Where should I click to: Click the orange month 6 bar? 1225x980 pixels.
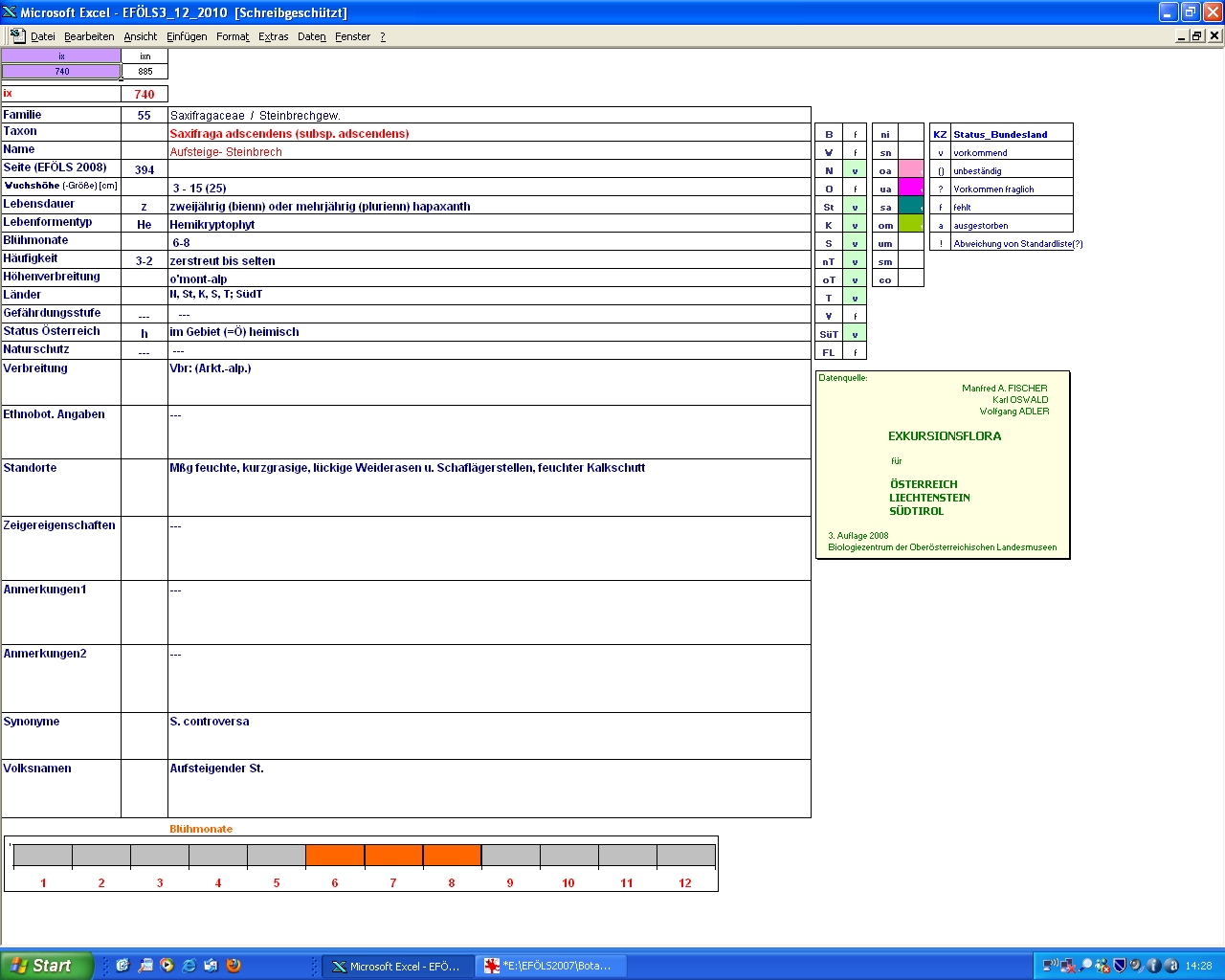(x=335, y=856)
